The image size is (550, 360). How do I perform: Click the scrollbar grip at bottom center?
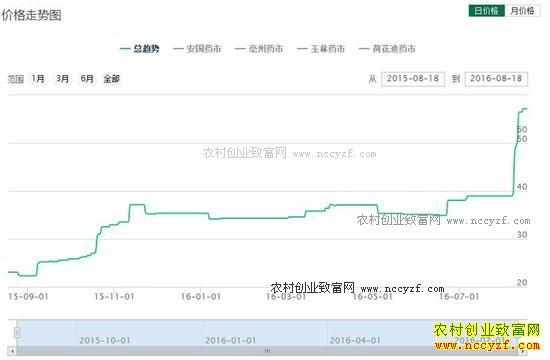coord(267,351)
